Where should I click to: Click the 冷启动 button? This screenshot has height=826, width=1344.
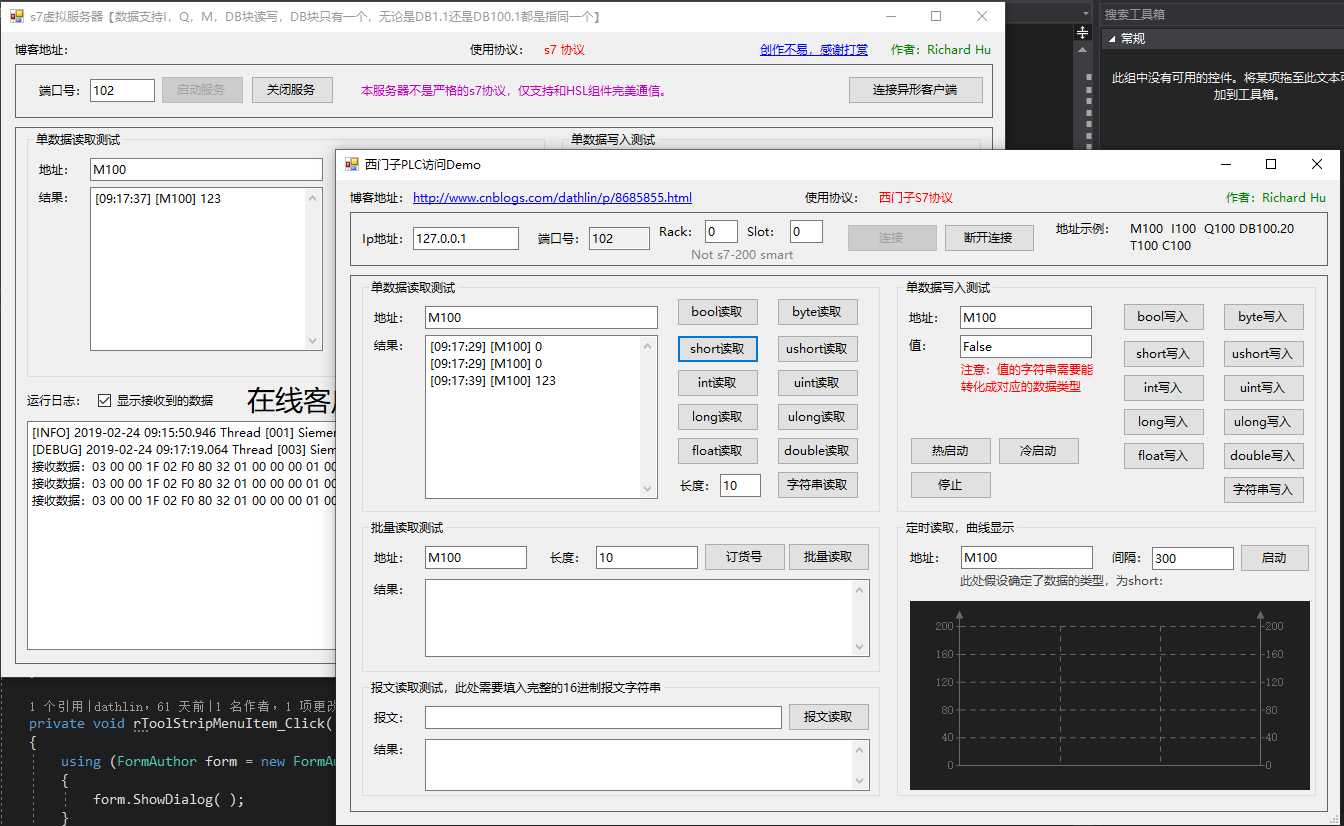tap(1038, 451)
